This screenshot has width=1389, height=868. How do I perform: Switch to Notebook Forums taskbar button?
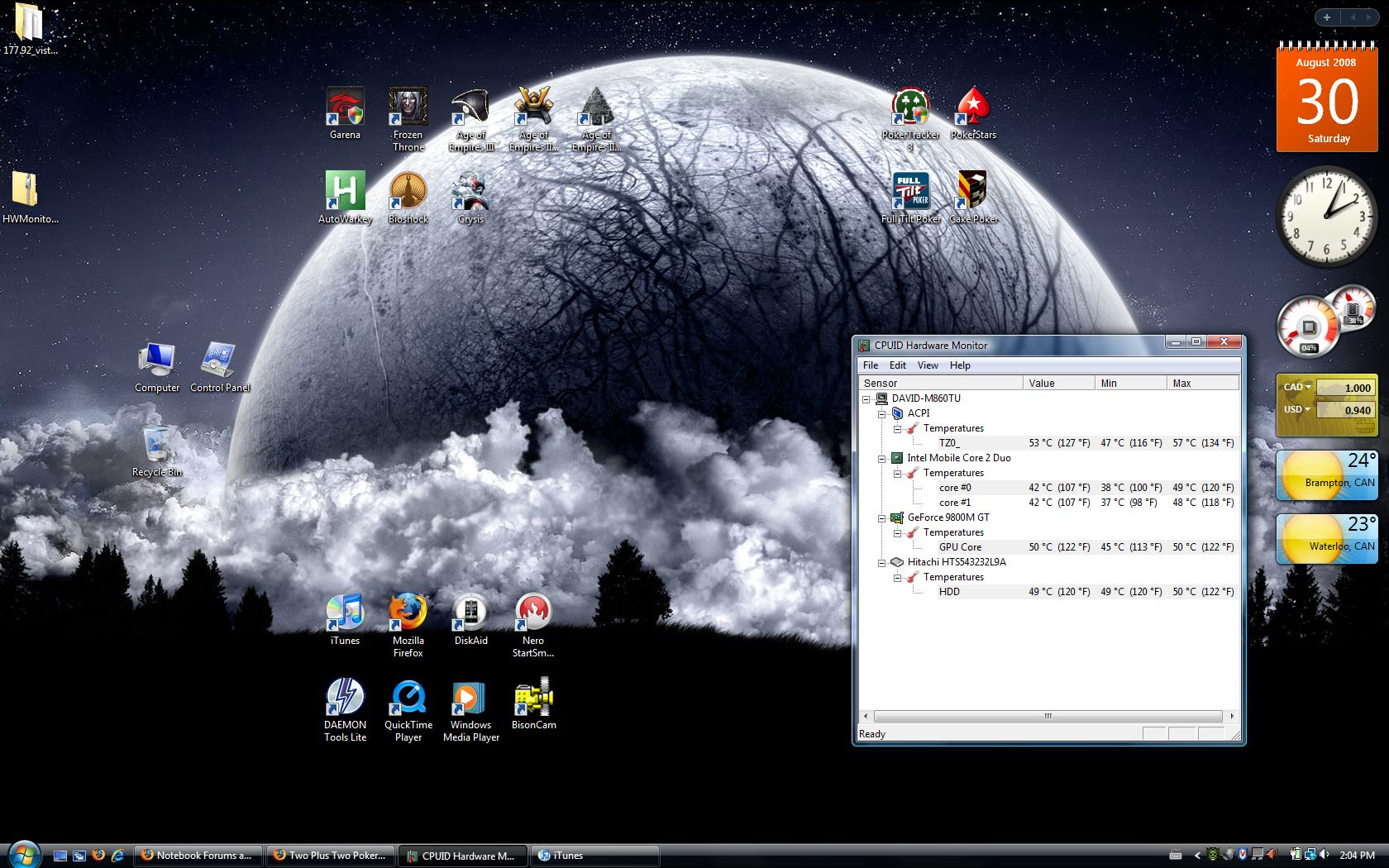198,856
